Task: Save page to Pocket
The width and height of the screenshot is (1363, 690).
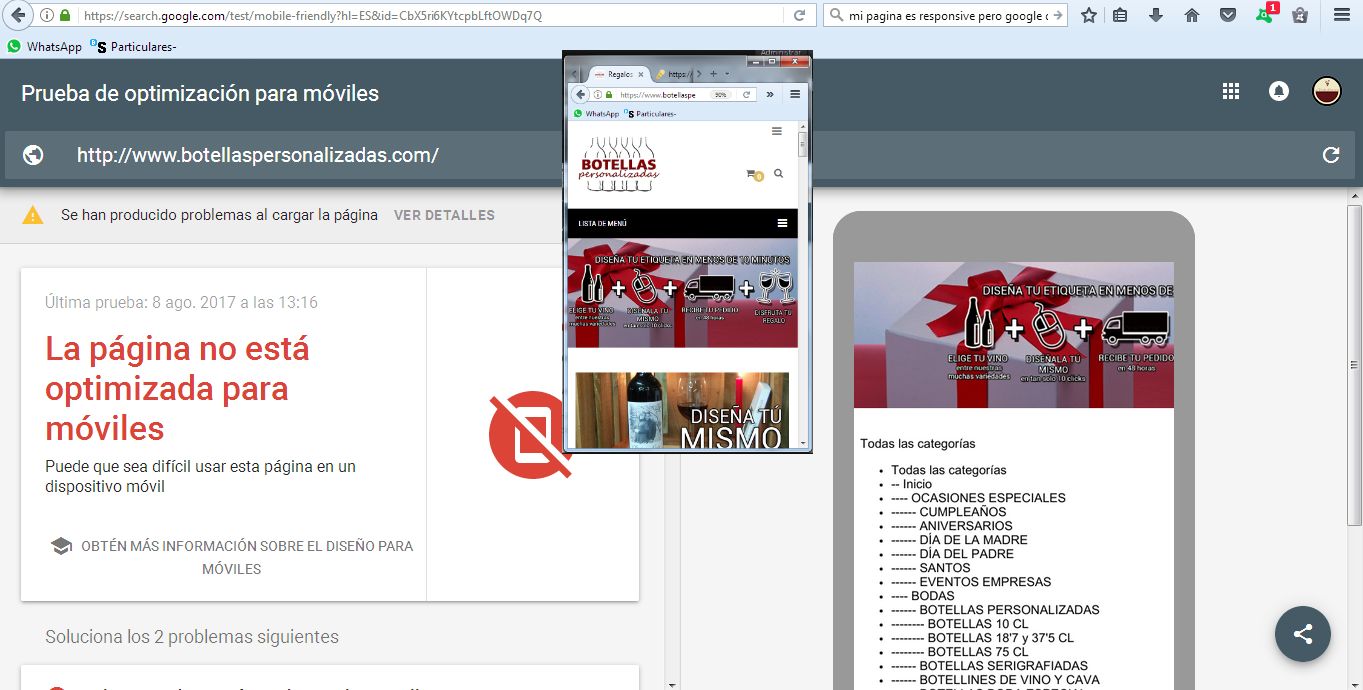Action: [x=1228, y=16]
